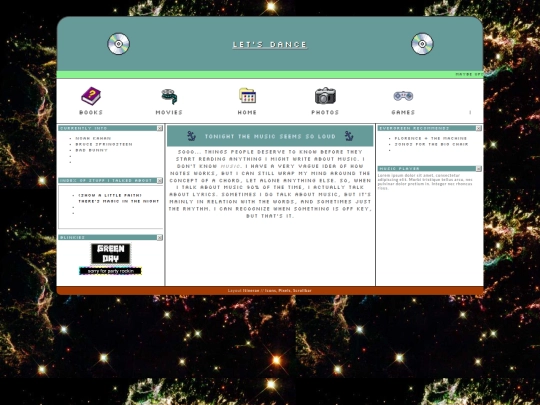Select Florence + The Machine recommendation

tap(431, 138)
